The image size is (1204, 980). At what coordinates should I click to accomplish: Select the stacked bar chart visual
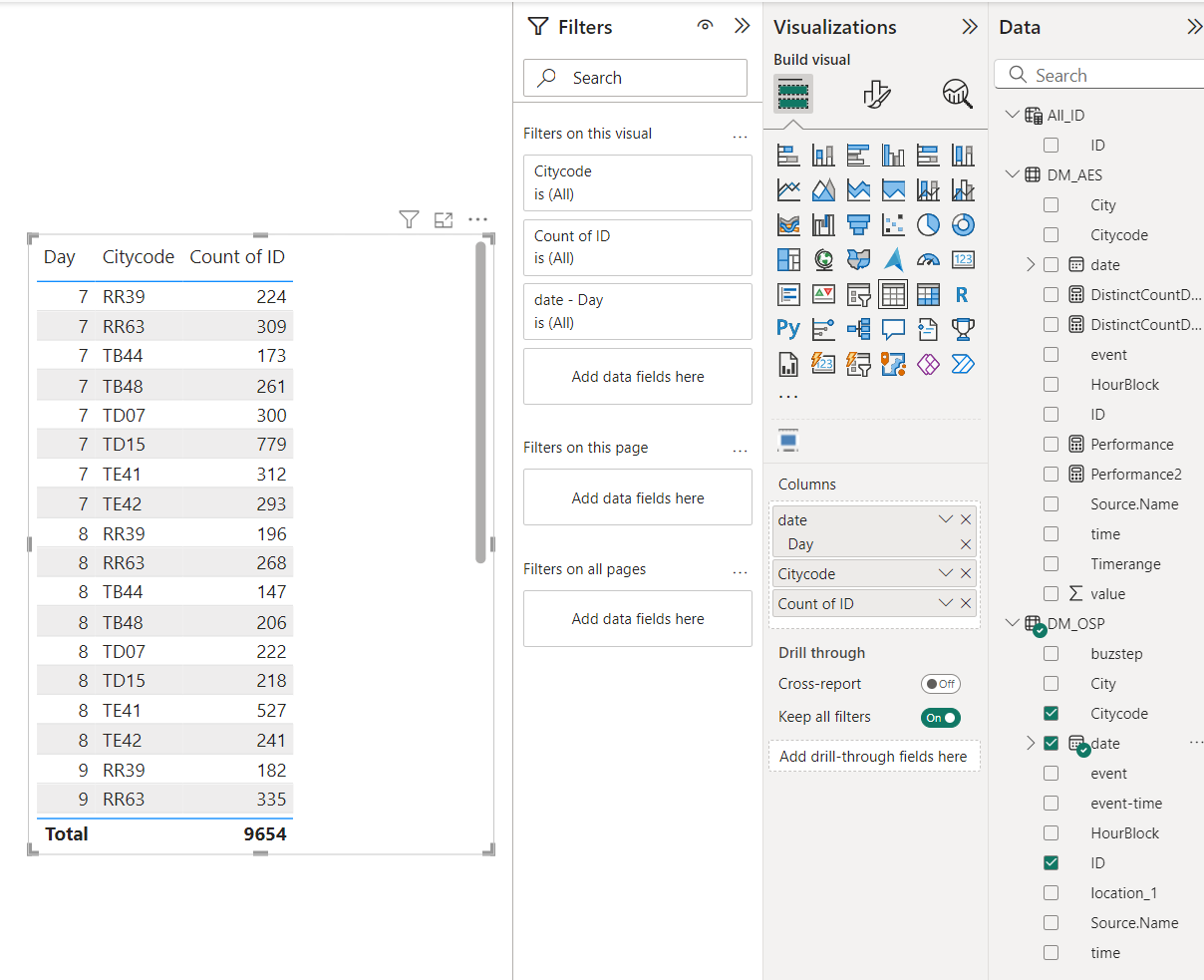(788, 156)
